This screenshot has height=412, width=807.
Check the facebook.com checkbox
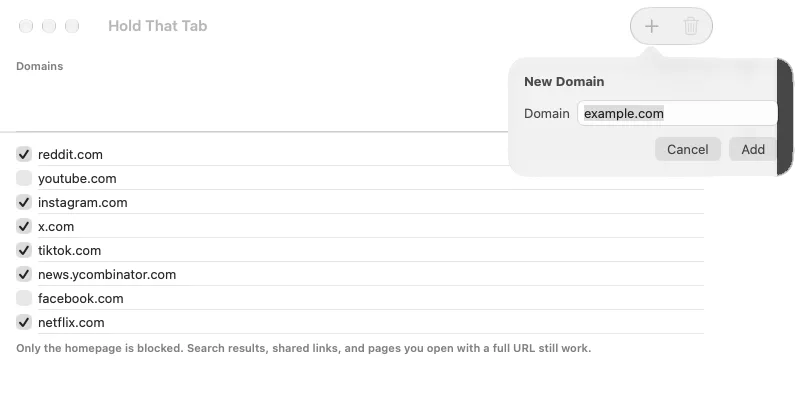click(x=24, y=298)
